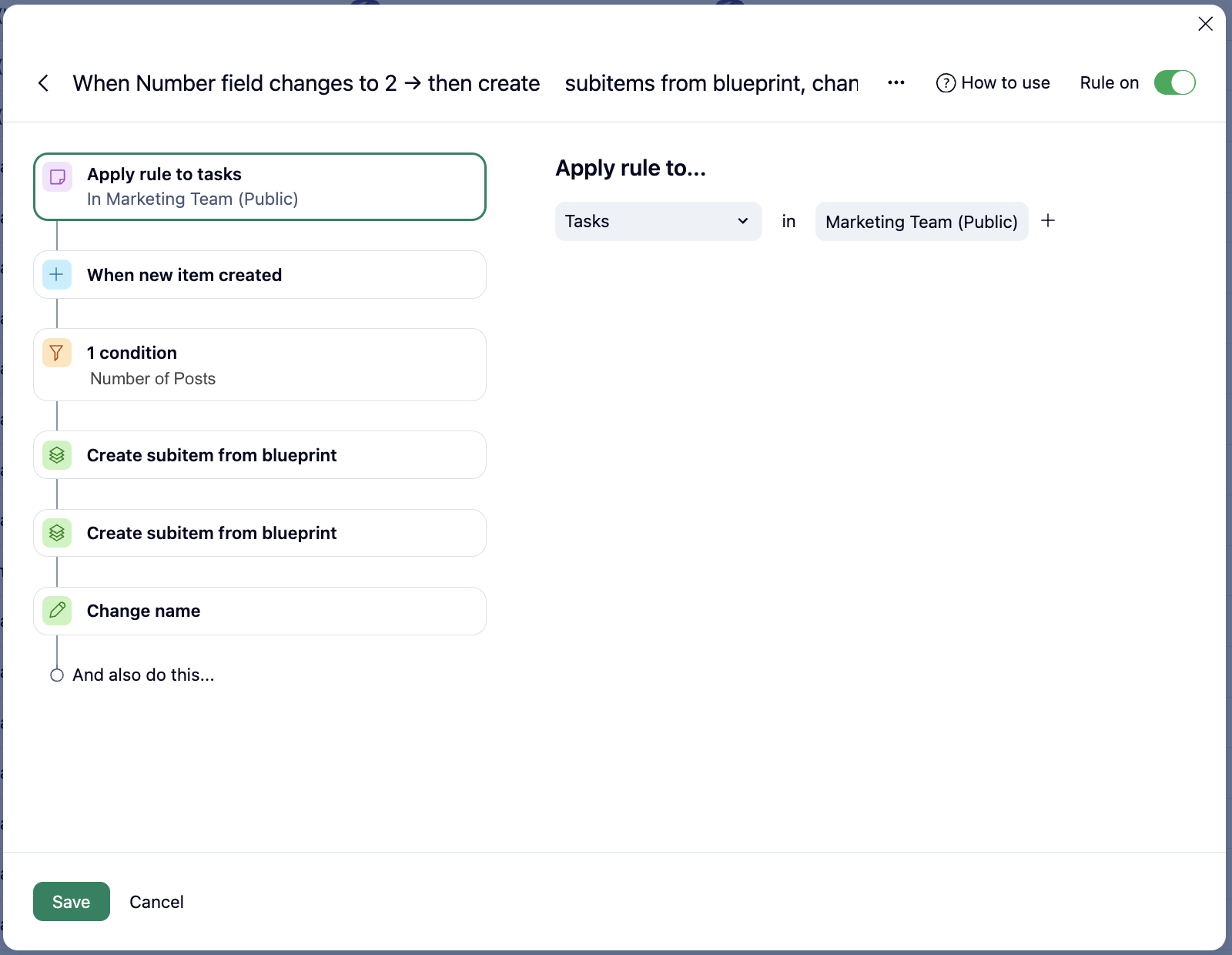Click And also do this… to add action

[x=143, y=675]
